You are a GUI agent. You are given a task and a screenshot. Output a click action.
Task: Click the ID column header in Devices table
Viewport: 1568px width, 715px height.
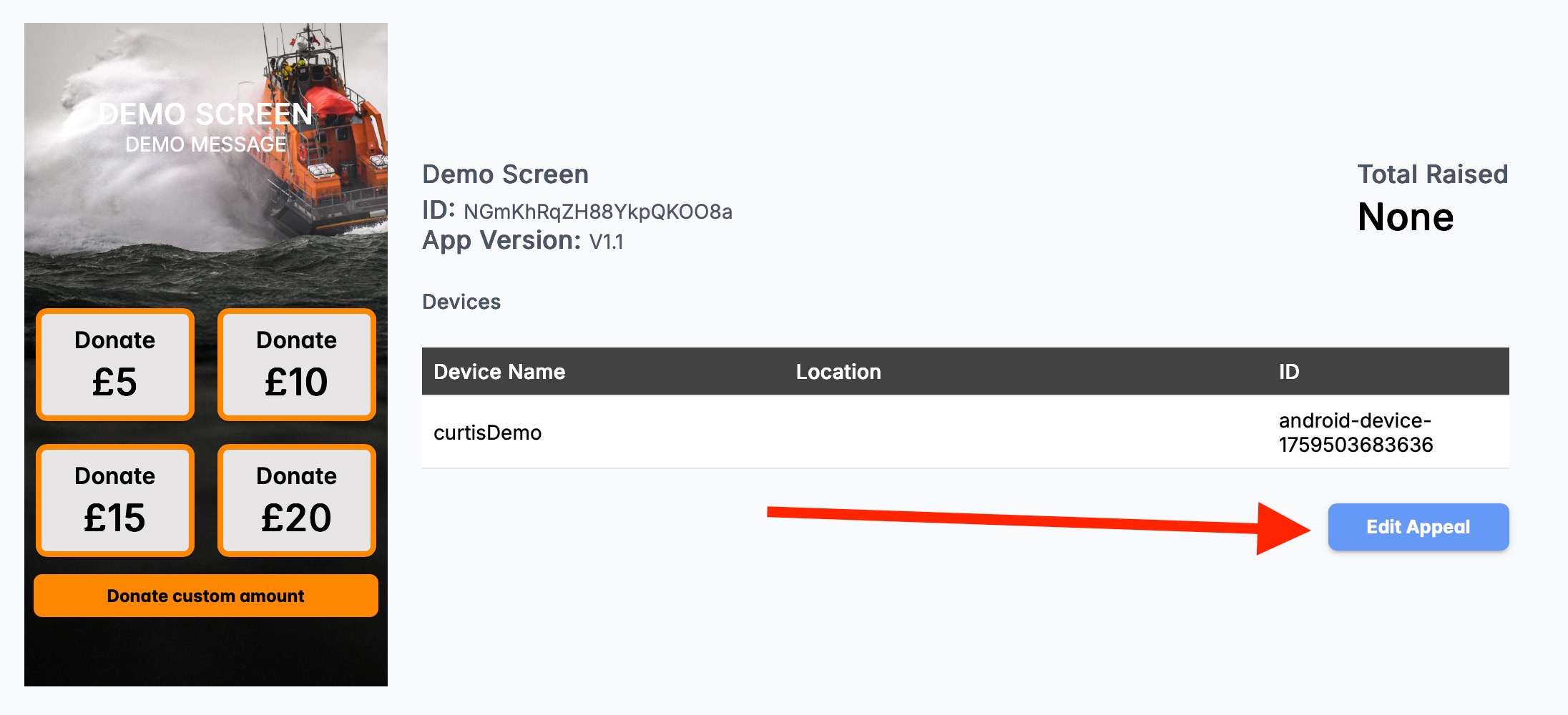(1289, 372)
